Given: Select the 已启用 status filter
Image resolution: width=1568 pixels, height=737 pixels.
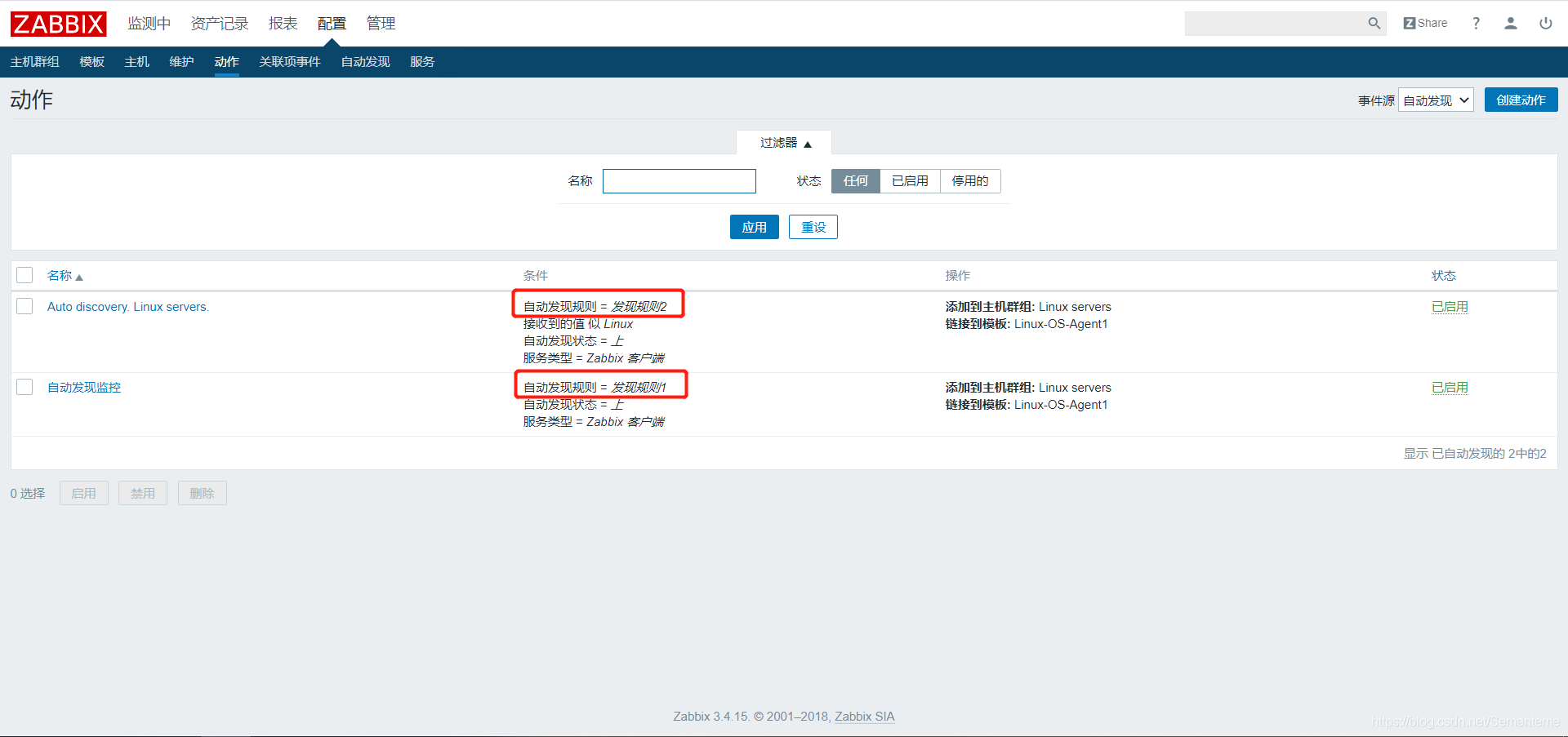Looking at the screenshot, I should 910,181.
